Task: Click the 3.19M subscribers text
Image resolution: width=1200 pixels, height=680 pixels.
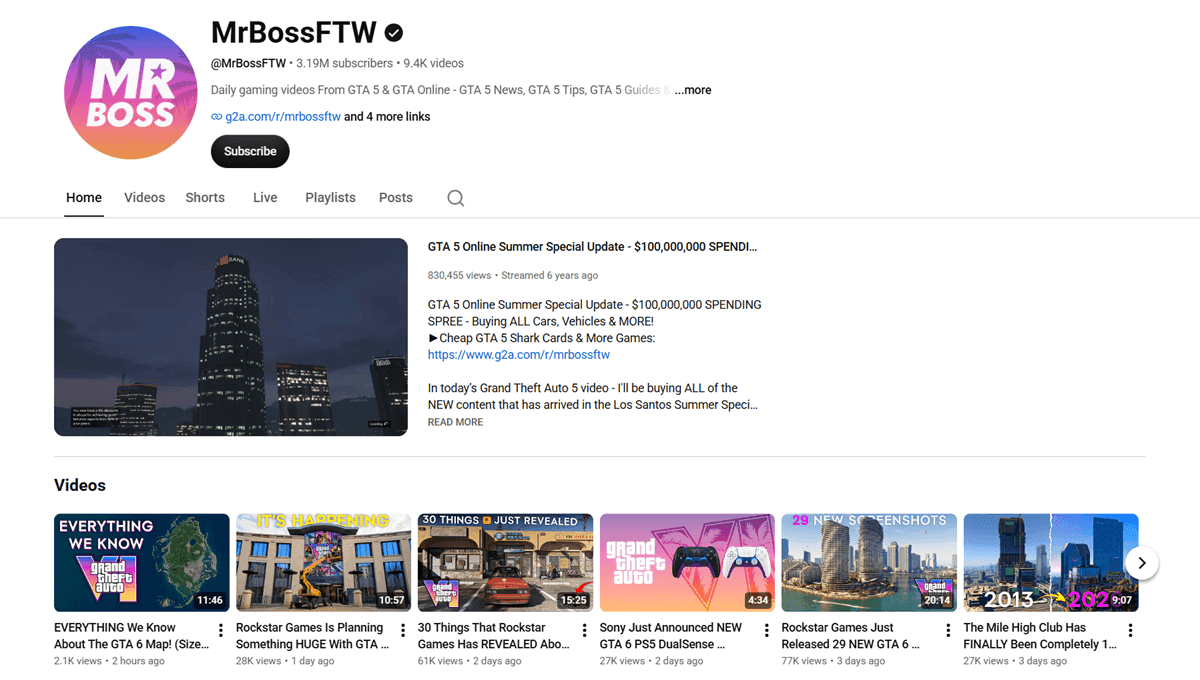Action: (x=344, y=63)
